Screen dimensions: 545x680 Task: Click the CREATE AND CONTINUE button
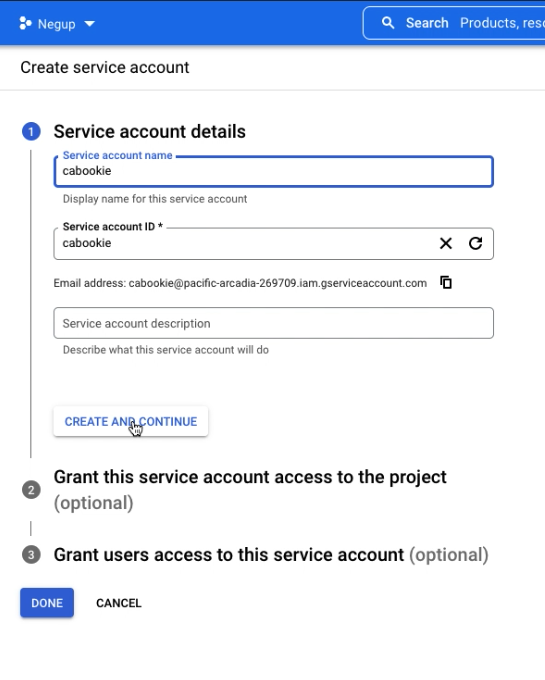pyautogui.click(x=131, y=422)
